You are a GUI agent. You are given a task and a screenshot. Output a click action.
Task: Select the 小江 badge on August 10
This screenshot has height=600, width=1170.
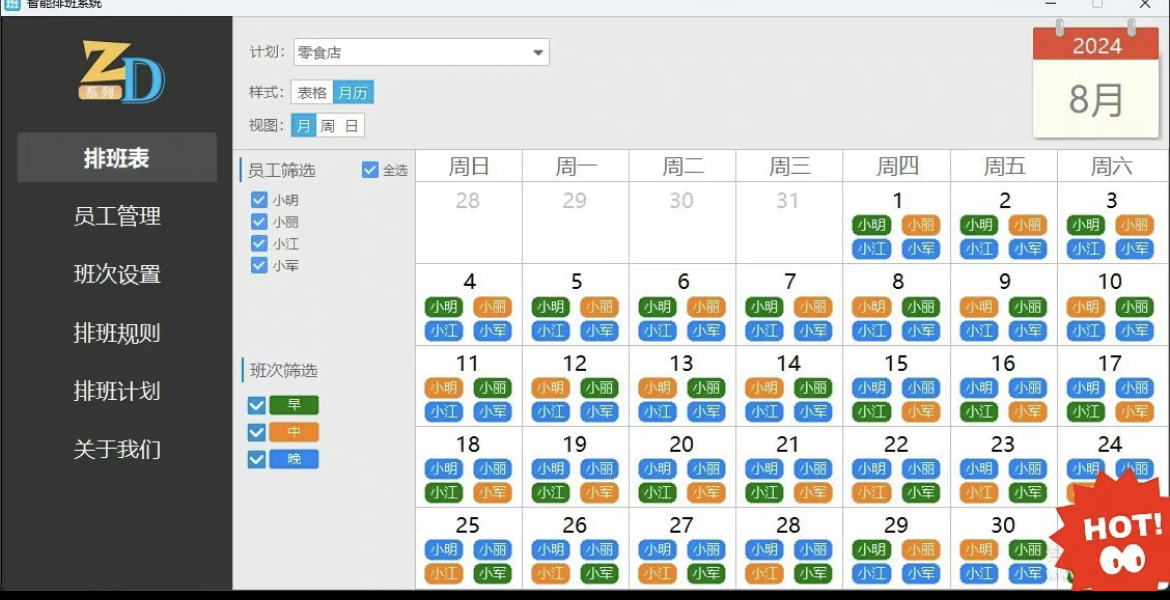coord(1084,330)
